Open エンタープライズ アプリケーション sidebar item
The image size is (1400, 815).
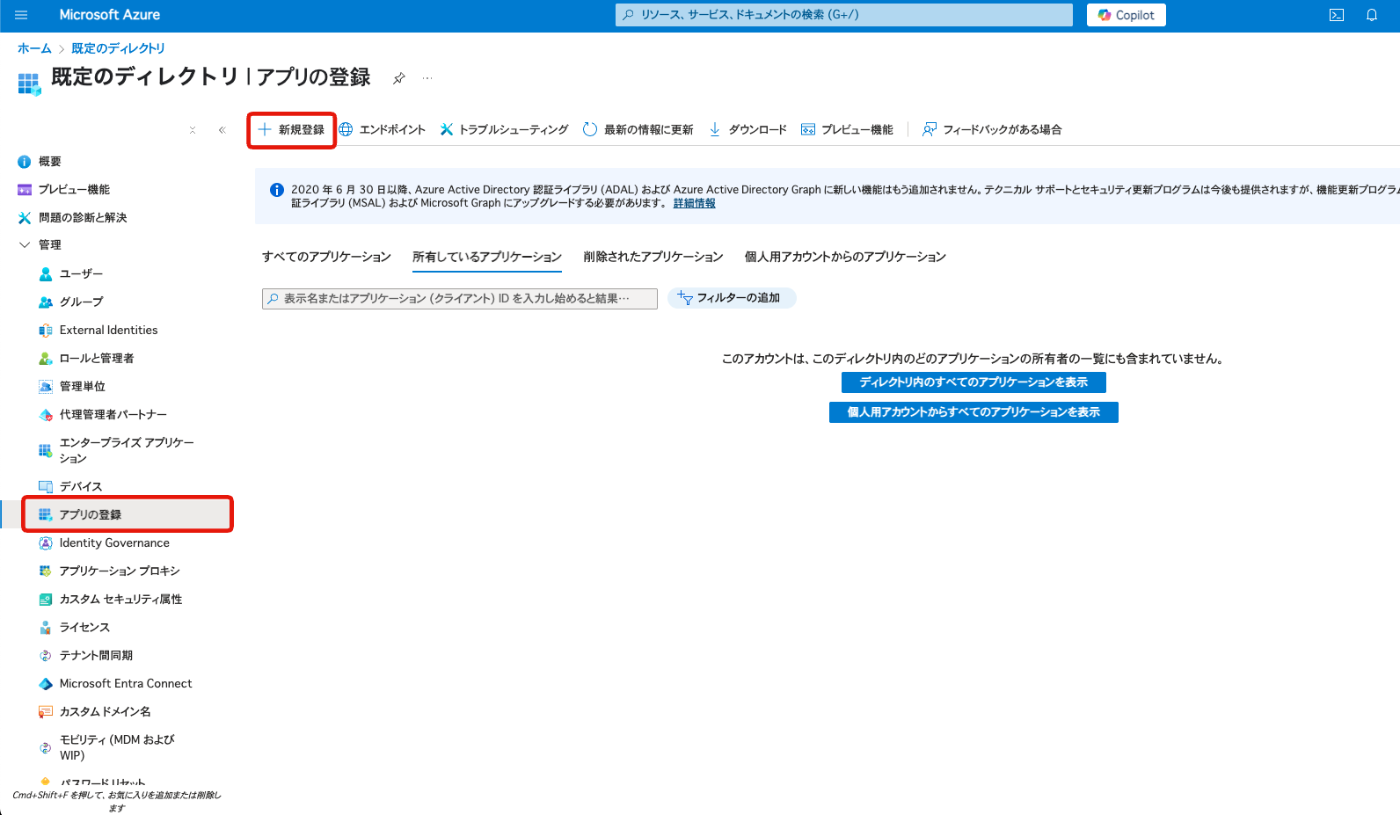128,450
